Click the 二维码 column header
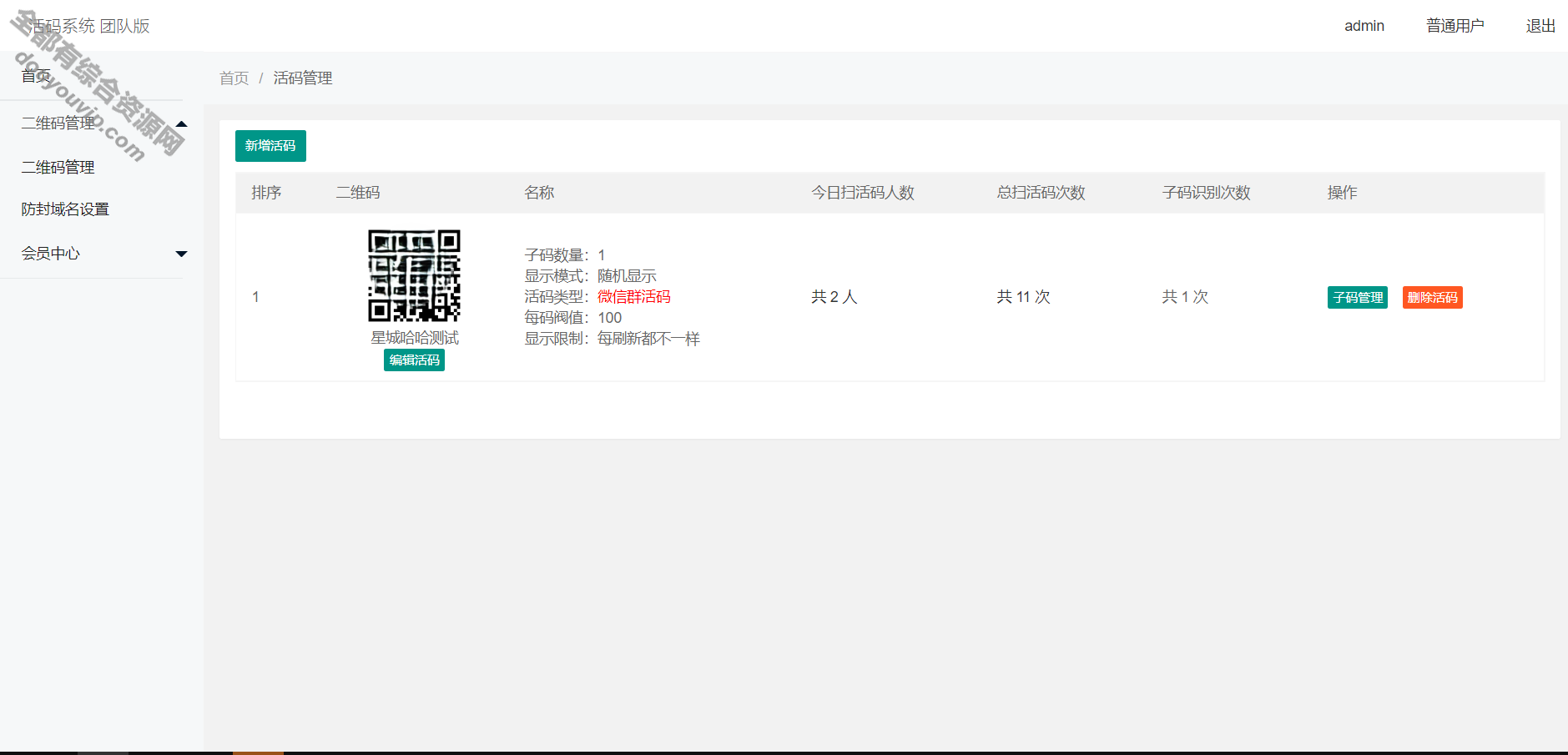 pyautogui.click(x=358, y=193)
